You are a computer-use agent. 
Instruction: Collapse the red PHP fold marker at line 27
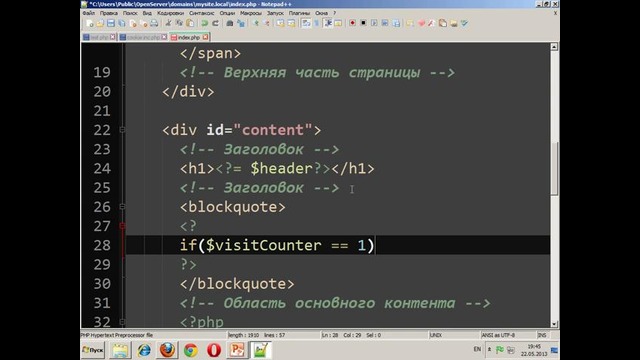pos(122,226)
